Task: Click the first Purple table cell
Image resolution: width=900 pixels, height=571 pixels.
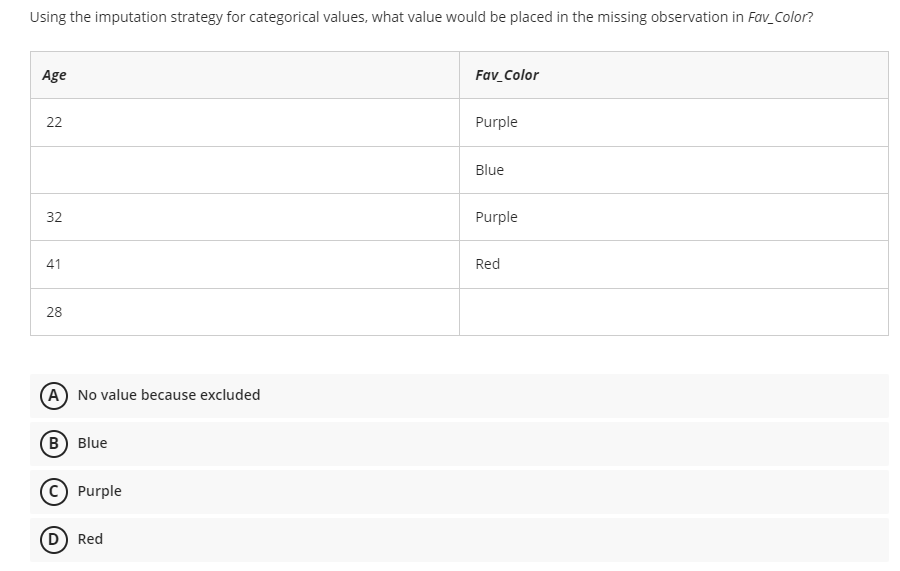Action: (674, 122)
